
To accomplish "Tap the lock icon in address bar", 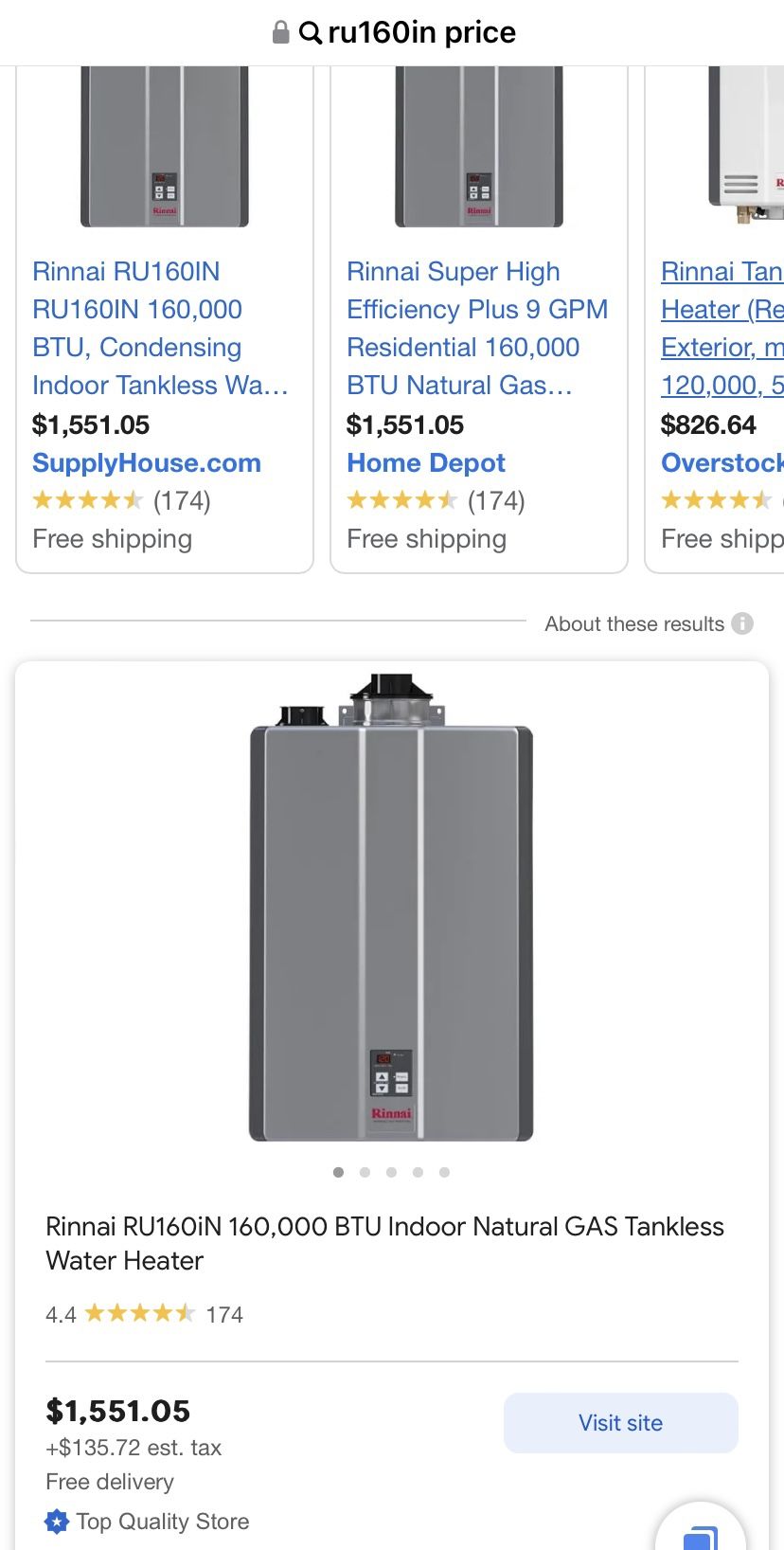I will pos(280,33).
